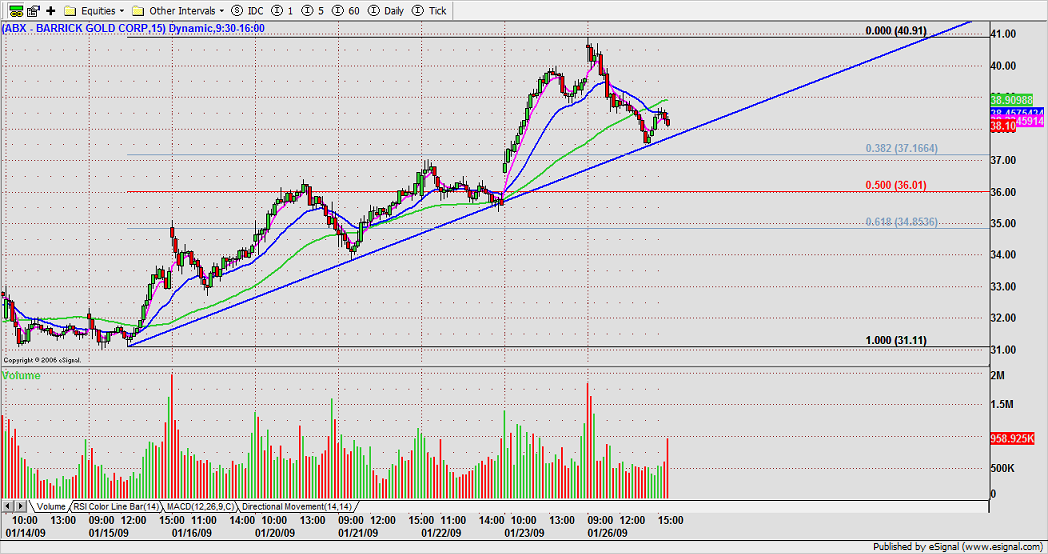1048x554 pixels.
Task: Click the 01/14/09 date label
Action: click(x=25, y=533)
